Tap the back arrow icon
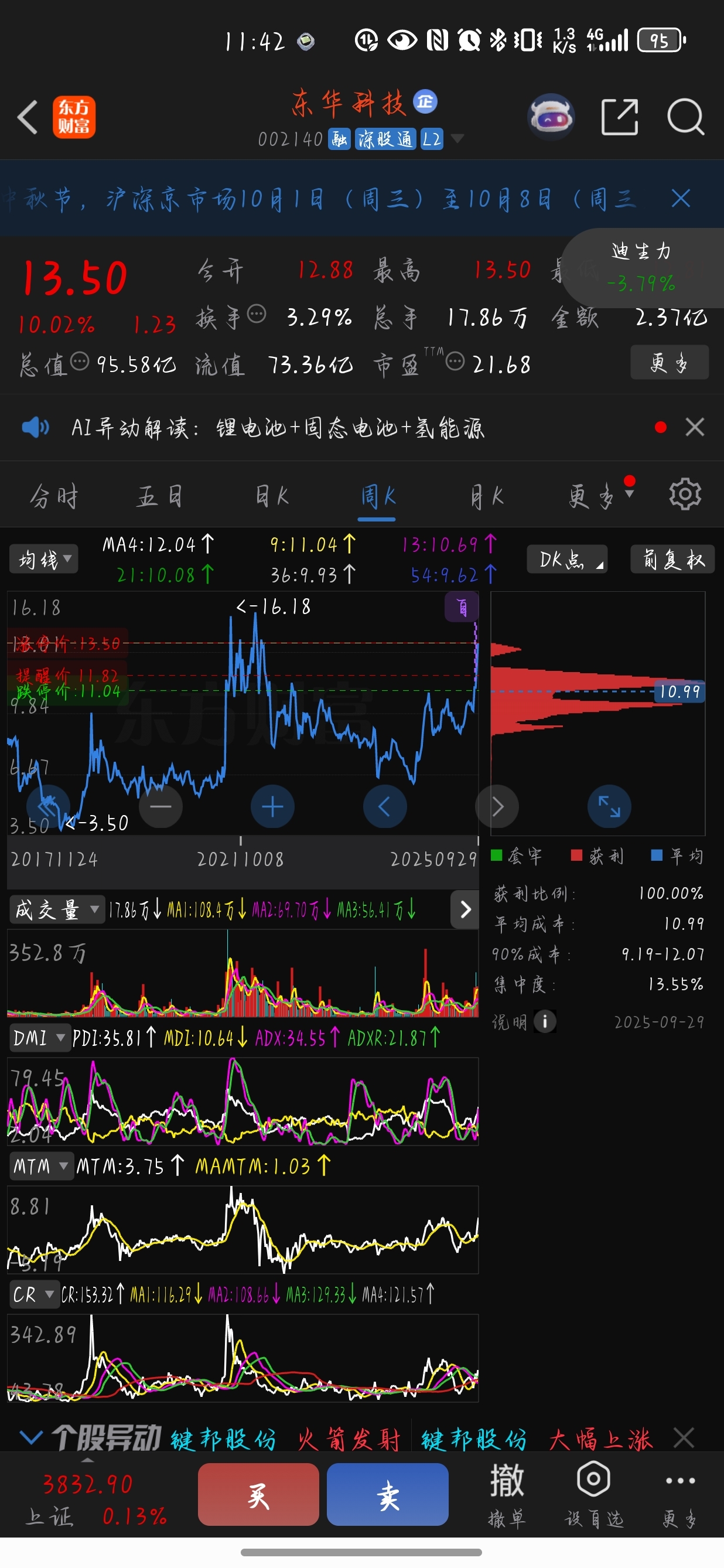Viewport: 724px width, 1568px height. pos(28,117)
